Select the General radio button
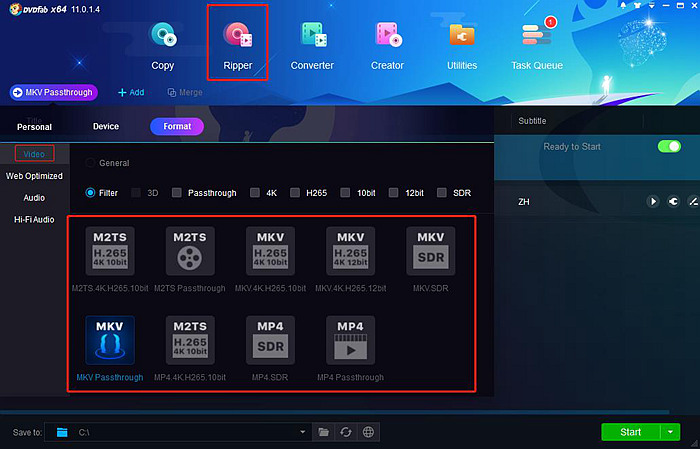This screenshot has width=700, height=449. [x=90, y=163]
